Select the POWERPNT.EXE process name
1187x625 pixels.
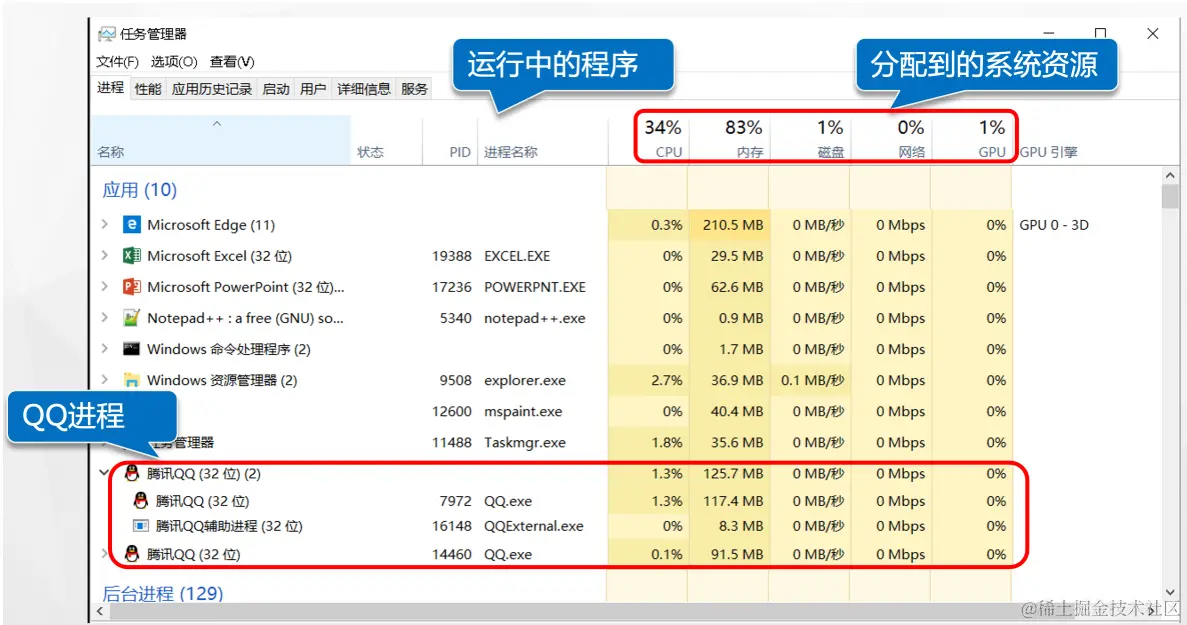534,287
